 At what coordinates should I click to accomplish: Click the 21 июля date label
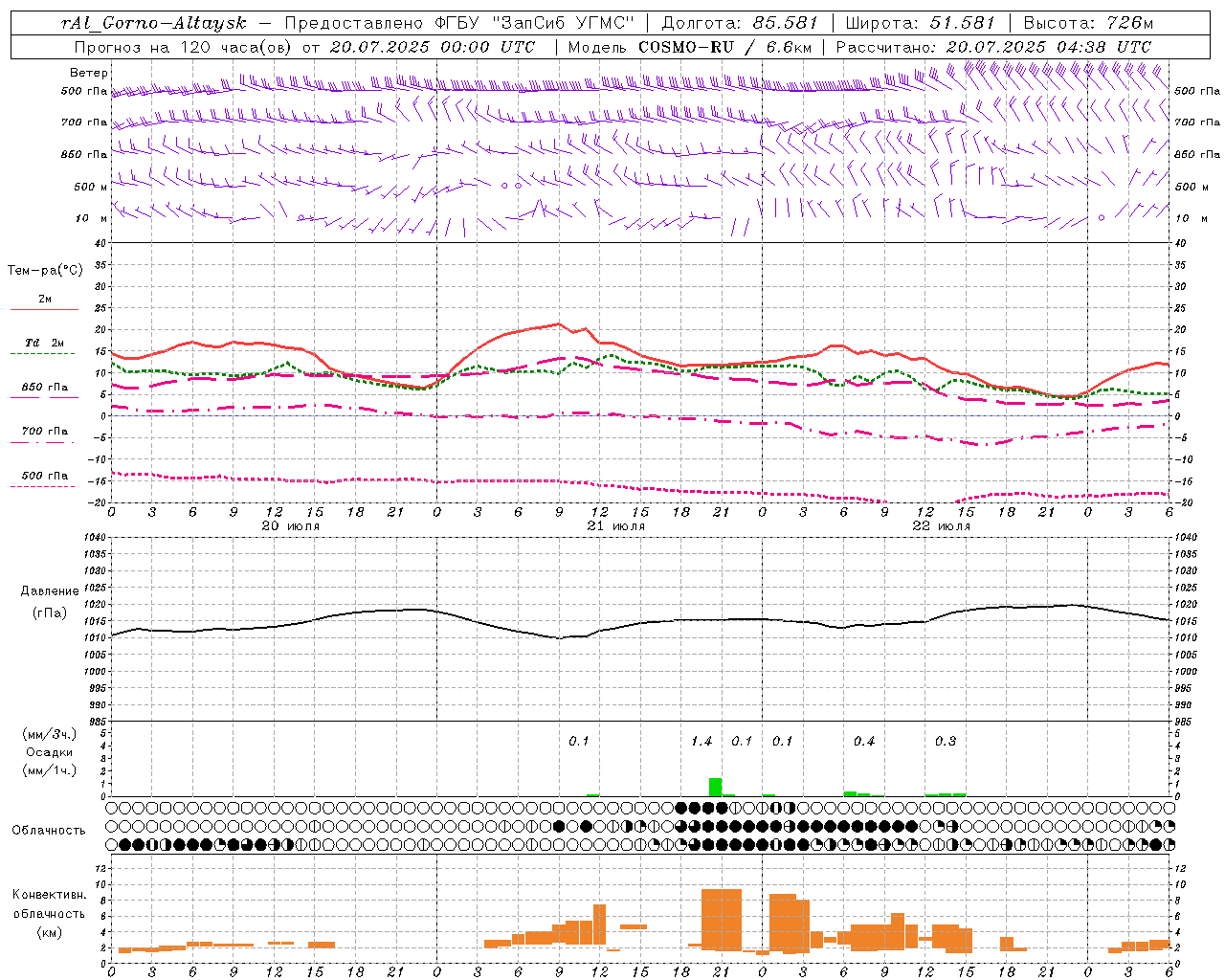pyautogui.click(x=616, y=526)
